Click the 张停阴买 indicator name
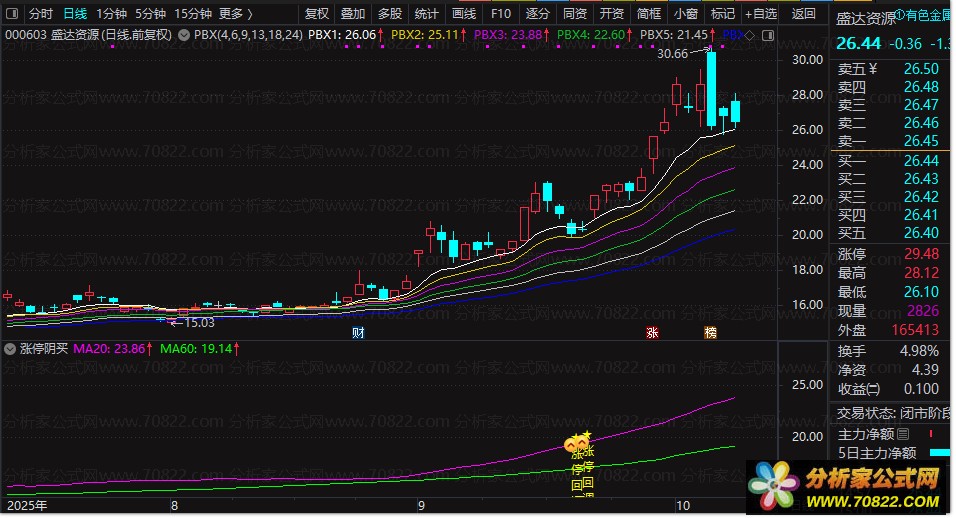 (x=44, y=349)
